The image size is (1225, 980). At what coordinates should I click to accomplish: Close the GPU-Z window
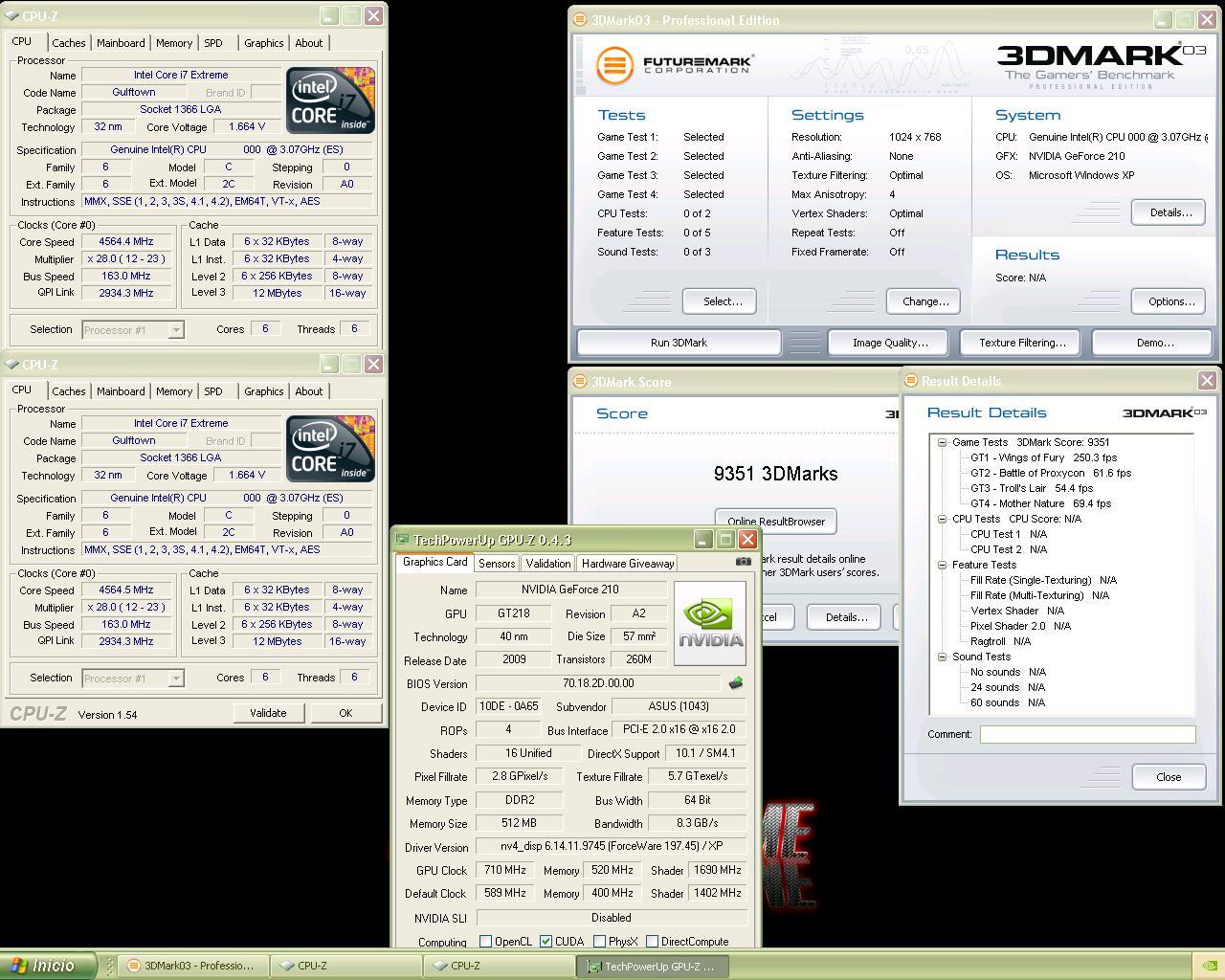[747, 540]
